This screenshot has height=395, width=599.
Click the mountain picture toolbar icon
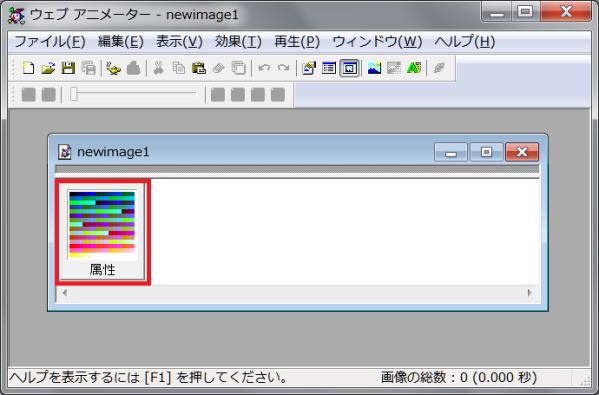click(374, 68)
